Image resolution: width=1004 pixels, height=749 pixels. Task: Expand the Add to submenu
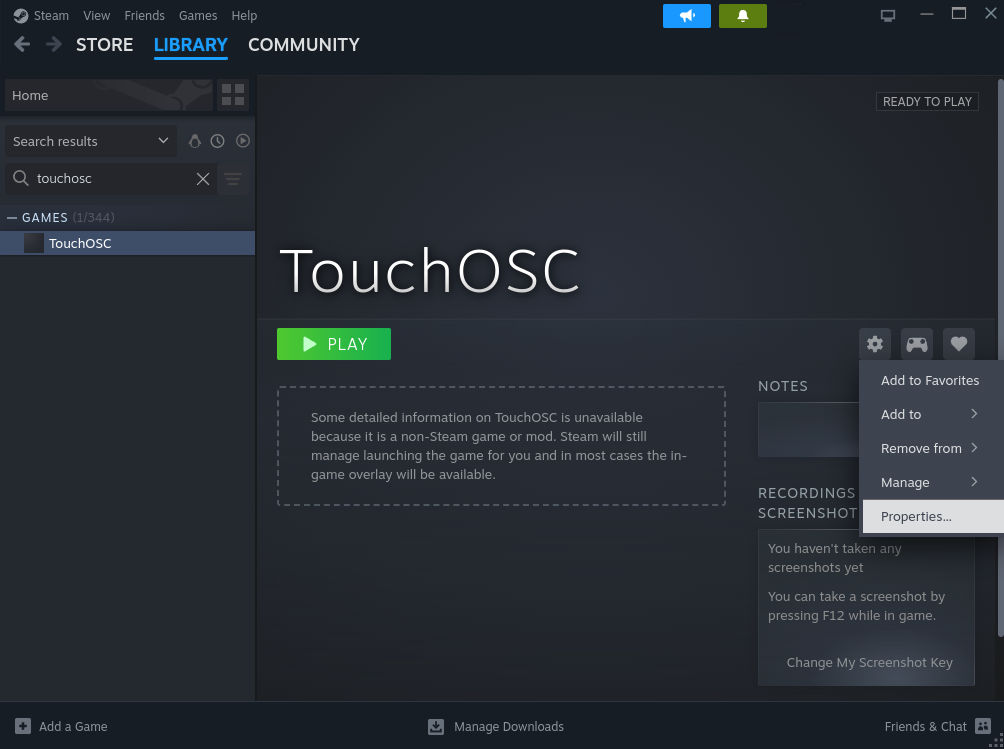tap(930, 414)
